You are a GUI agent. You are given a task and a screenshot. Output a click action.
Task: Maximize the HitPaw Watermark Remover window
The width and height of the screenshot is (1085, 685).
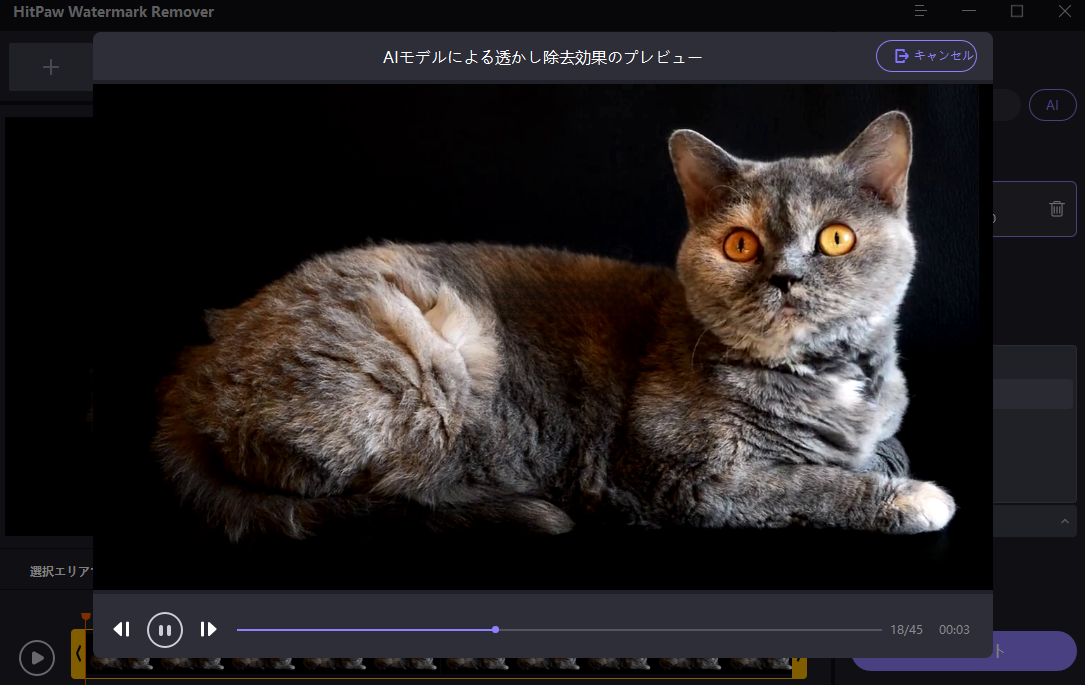(x=1016, y=11)
